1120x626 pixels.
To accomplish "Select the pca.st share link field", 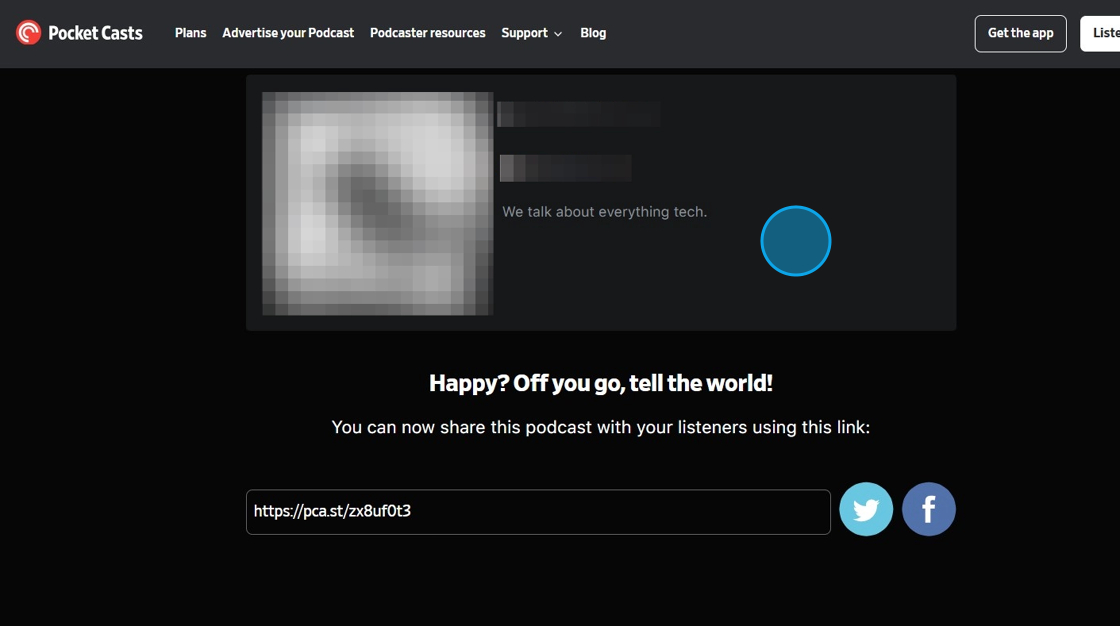I will tap(538, 512).
